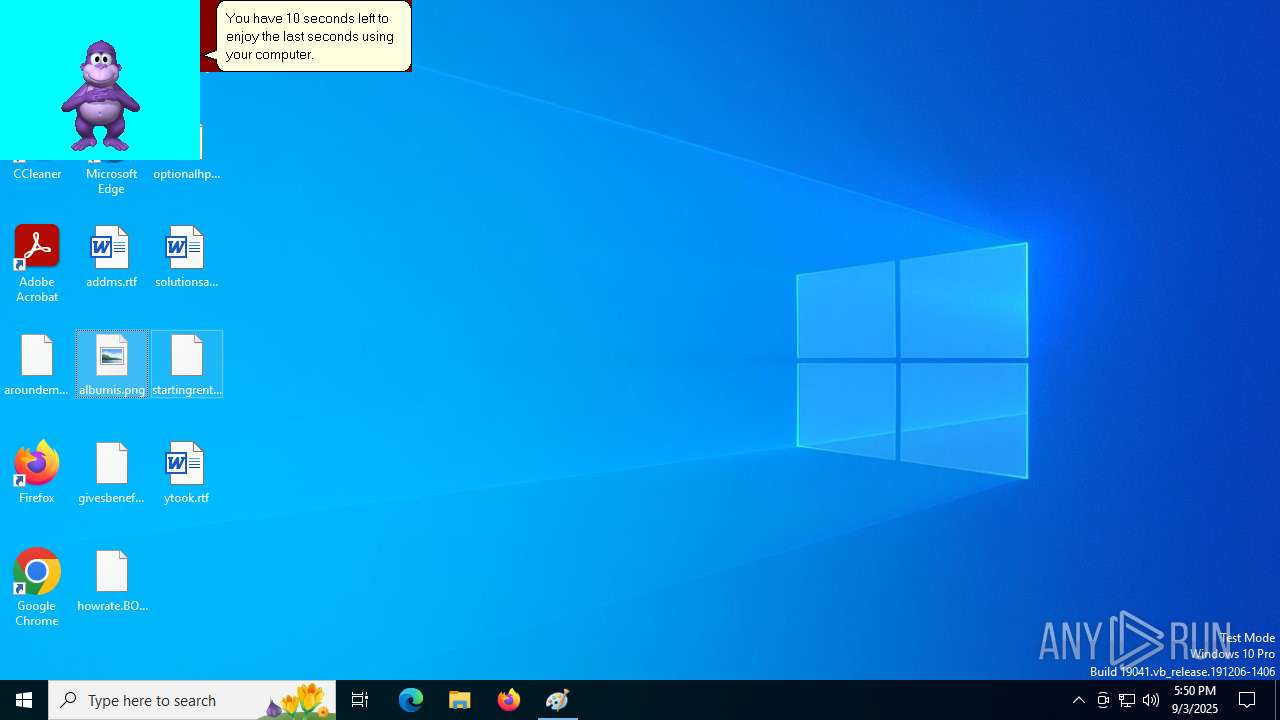The width and height of the screenshot is (1280, 720).
Task: Open the Windows Start menu
Action: coord(24,700)
